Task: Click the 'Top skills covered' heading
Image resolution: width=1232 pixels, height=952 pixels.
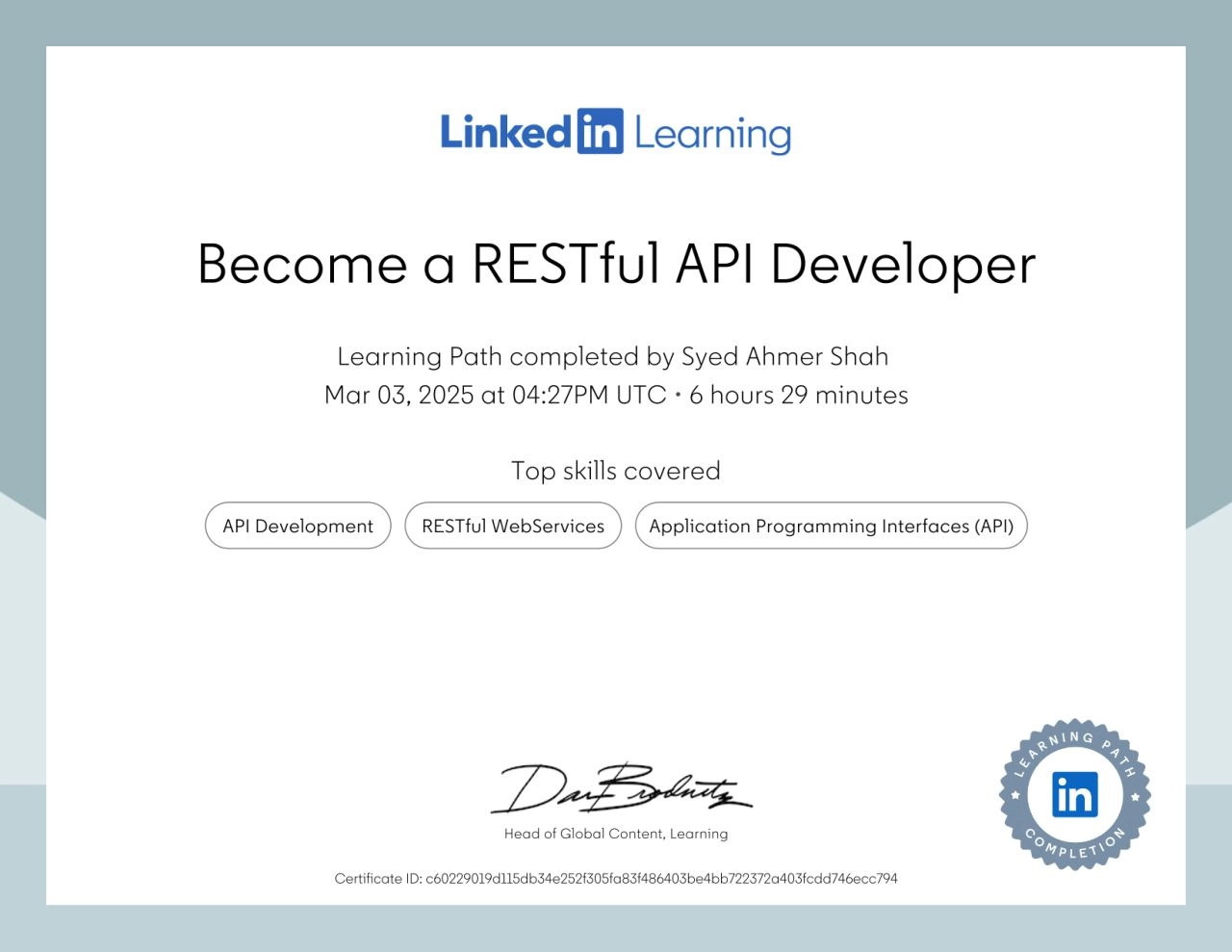Action: coord(616,471)
